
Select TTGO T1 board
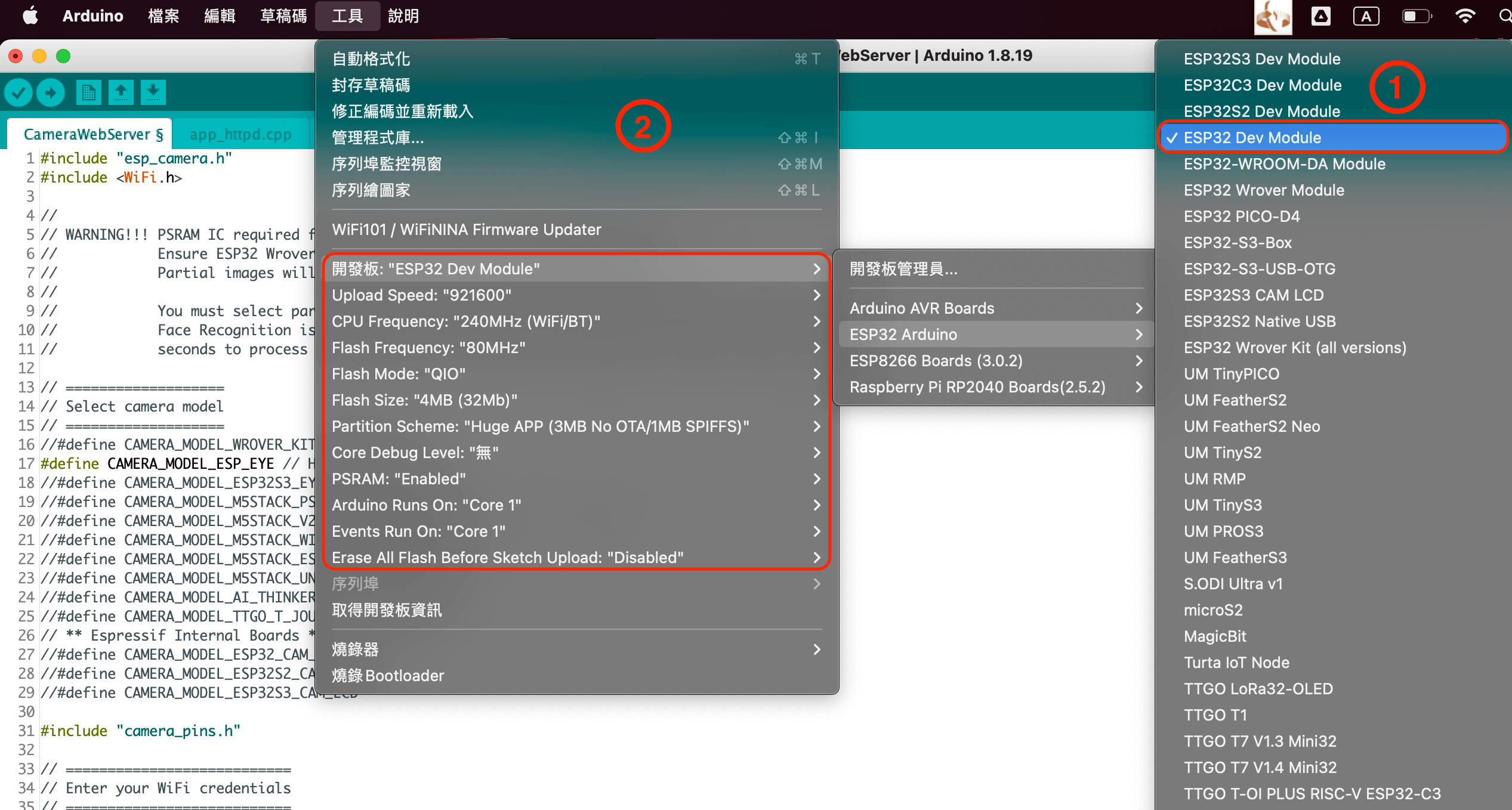(x=1332, y=715)
